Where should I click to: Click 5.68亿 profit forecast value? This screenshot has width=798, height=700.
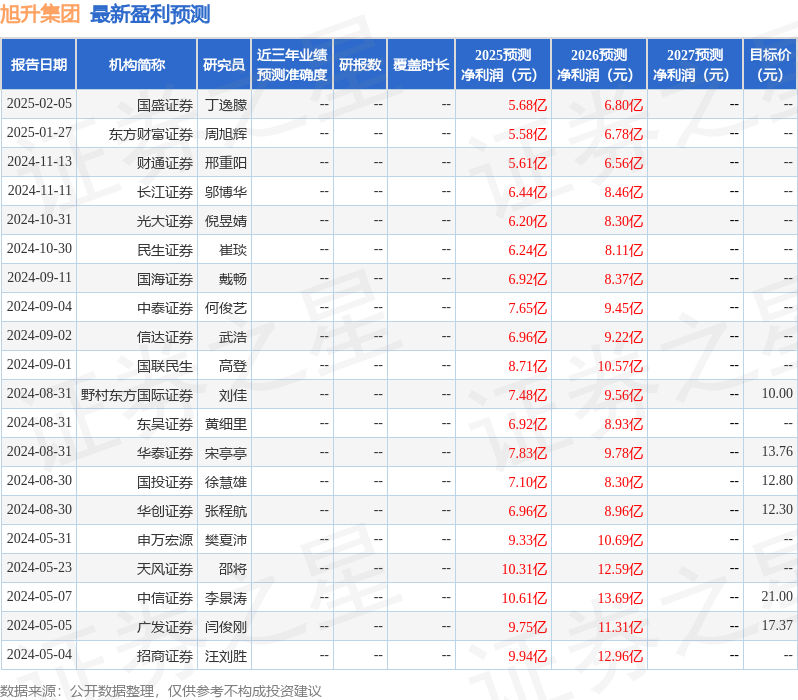coord(528,105)
